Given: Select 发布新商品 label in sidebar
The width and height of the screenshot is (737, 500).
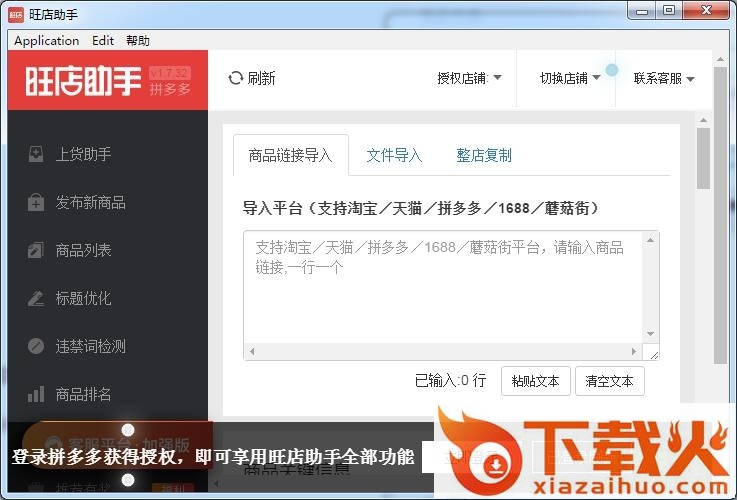Looking at the screenshot, I should click(90, 203).
